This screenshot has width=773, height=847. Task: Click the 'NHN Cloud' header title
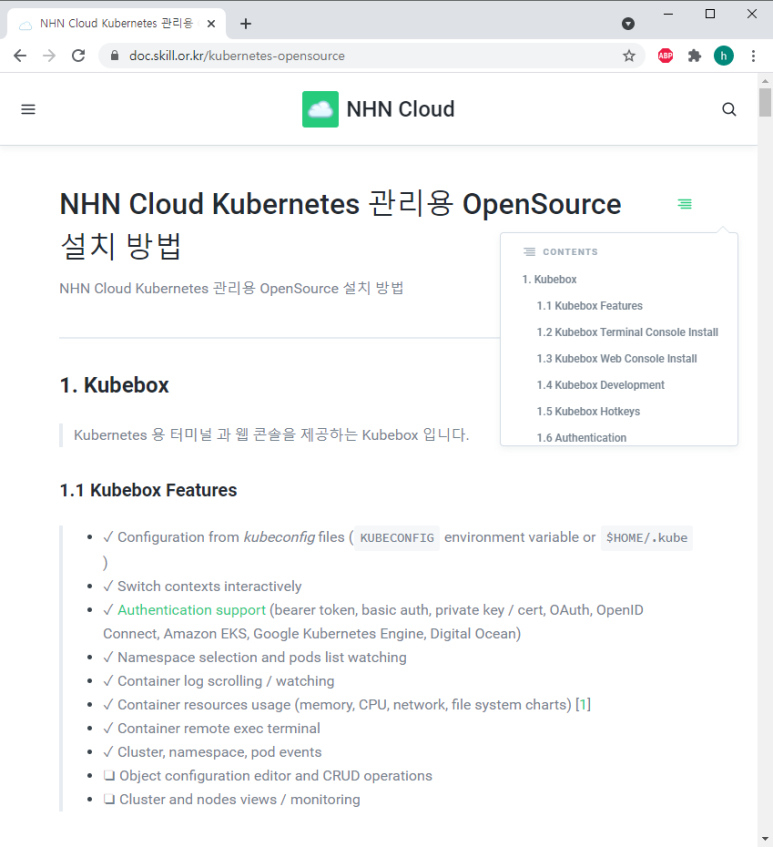coord(400,109)
